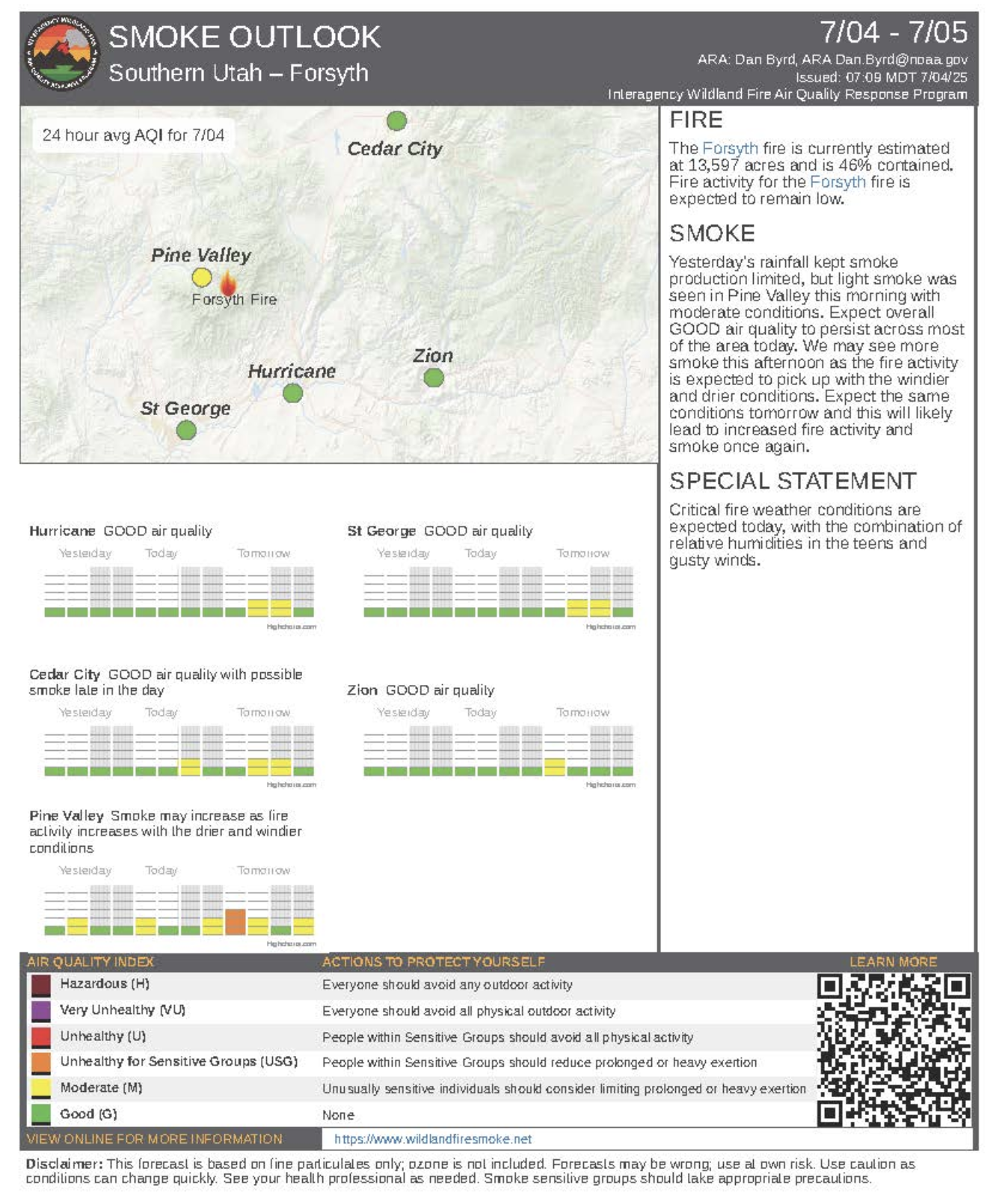Click 'Yesterday' label in the Zion chart
Viewport: 996px width, 1204px height.
point(403,713)
